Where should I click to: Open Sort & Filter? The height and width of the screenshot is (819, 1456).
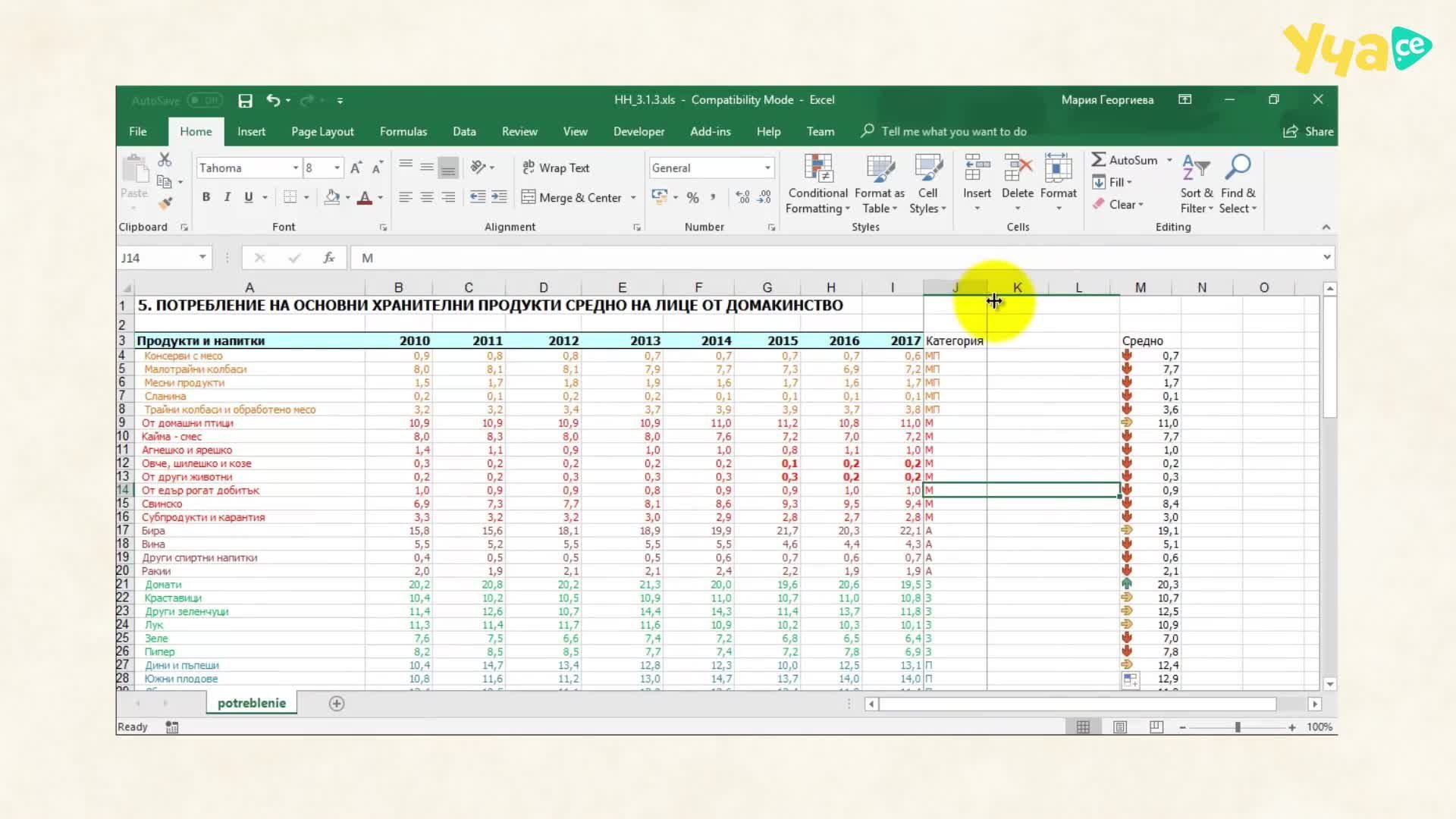coord(1197,184)
